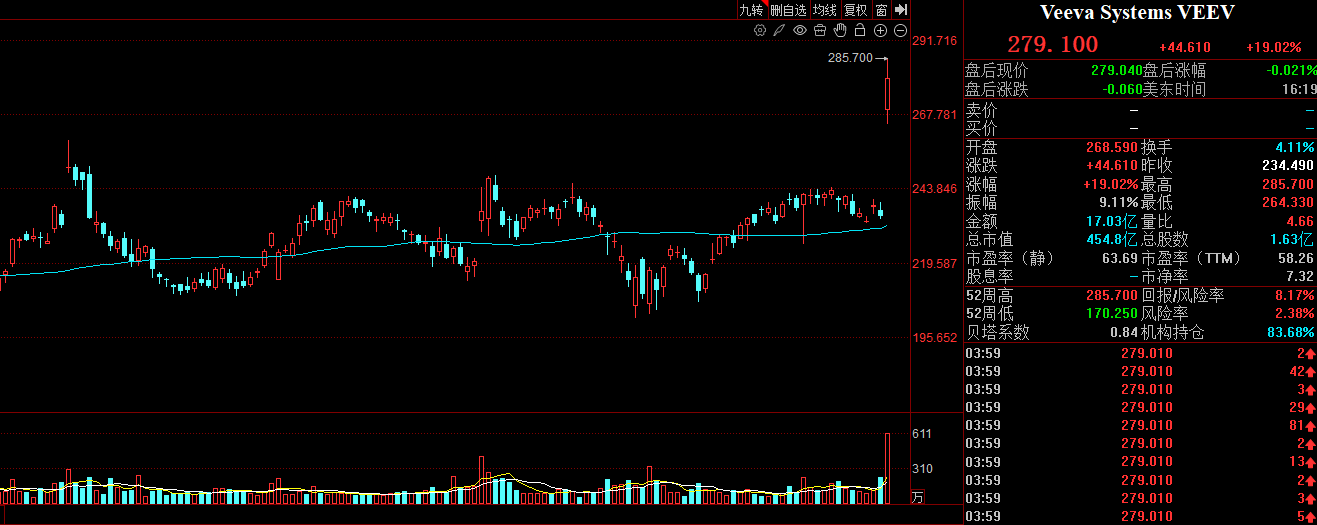
Task: Toggle the eye visibility icon
Action: [800, 31]
